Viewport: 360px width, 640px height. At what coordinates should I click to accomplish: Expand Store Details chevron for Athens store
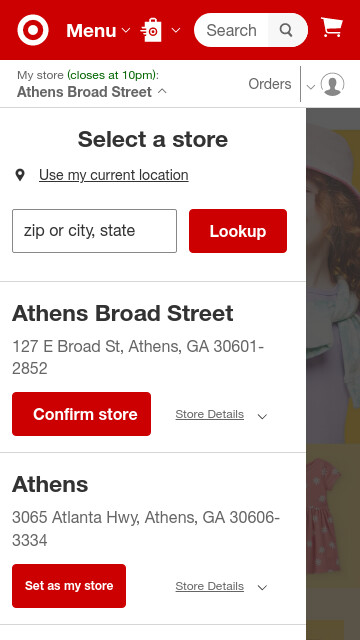point(262,588)
